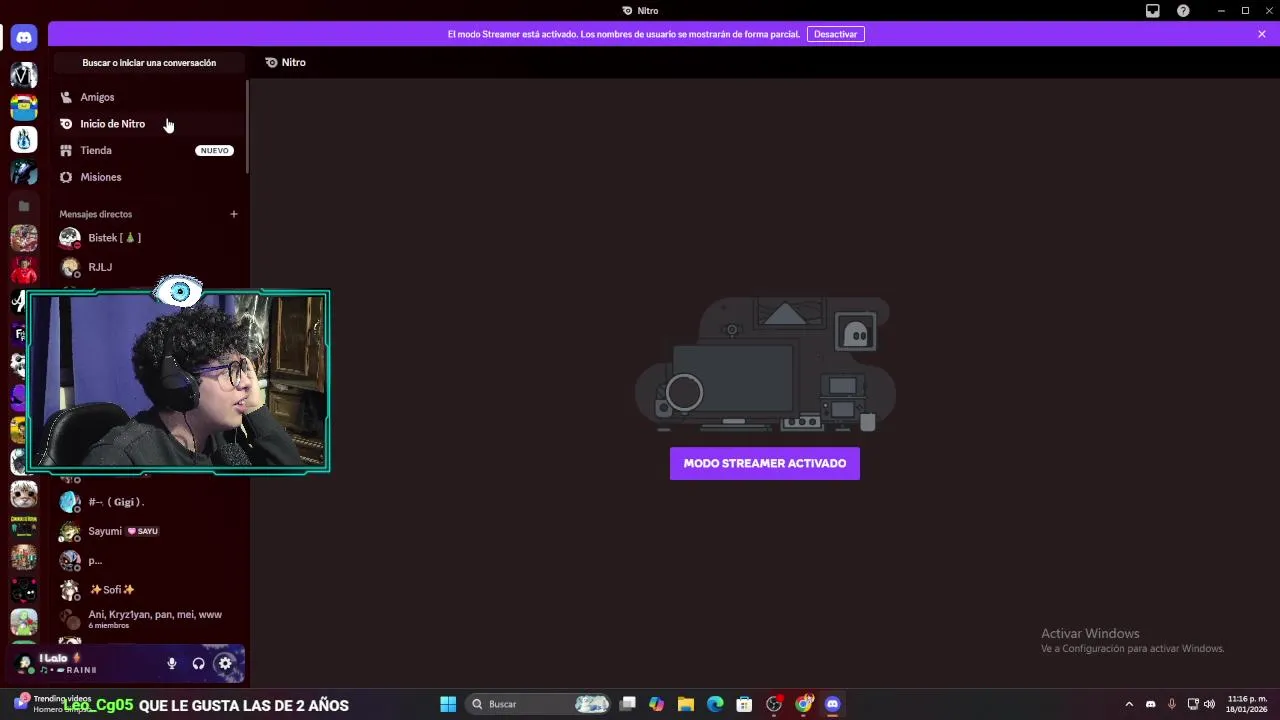Open Microsoft Edge from taskbar
Image resolution: width=1280 pixels, height=720 pixels.
pos(715,704)
